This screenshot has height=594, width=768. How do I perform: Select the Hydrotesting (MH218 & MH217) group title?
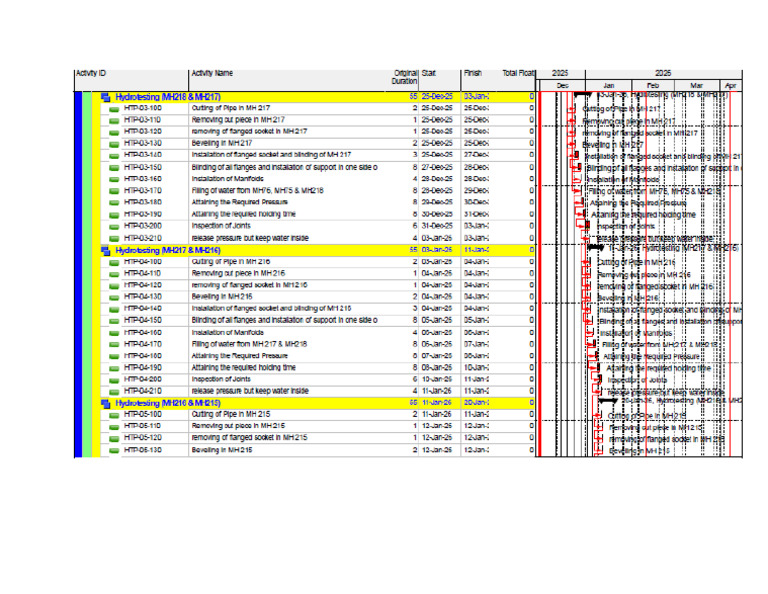[168, 97]
